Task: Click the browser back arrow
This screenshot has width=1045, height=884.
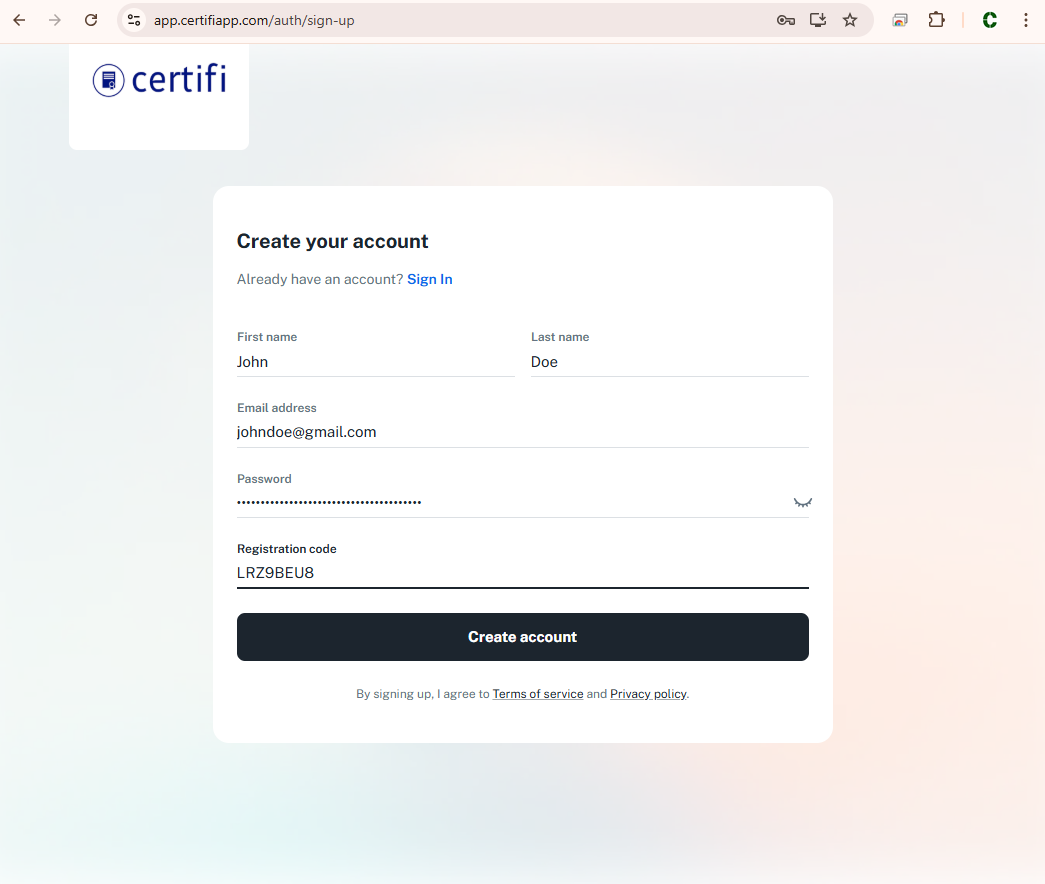Action: pos(19,20)
